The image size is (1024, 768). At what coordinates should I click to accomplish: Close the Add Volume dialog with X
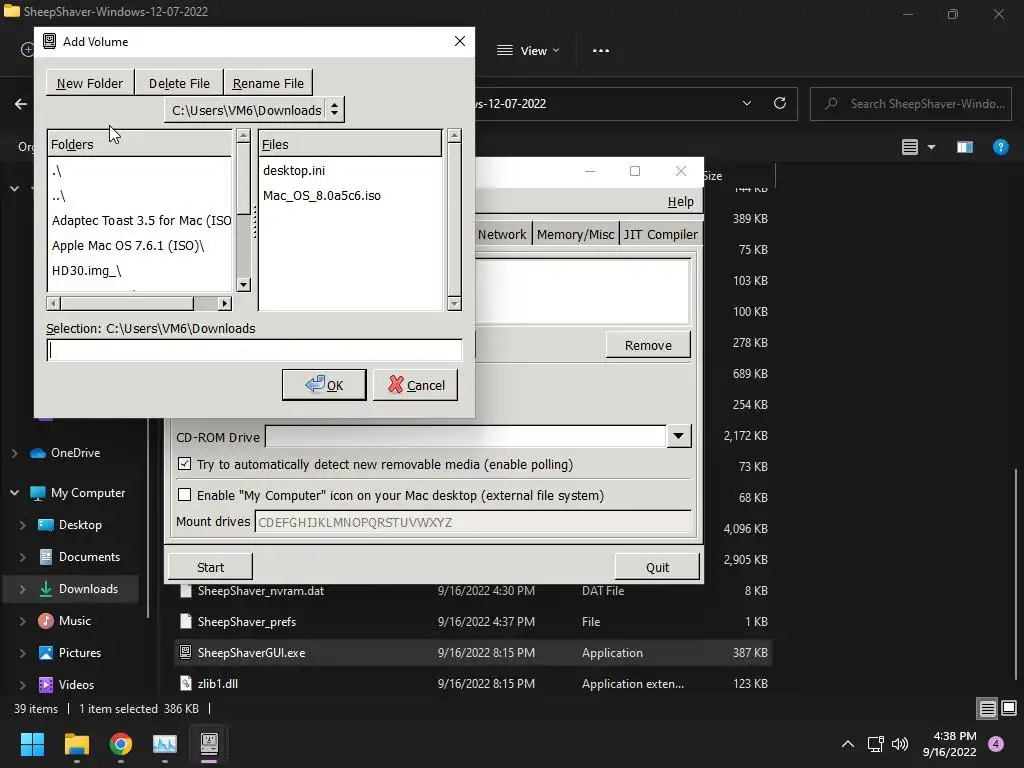click(x=460, y=41)
